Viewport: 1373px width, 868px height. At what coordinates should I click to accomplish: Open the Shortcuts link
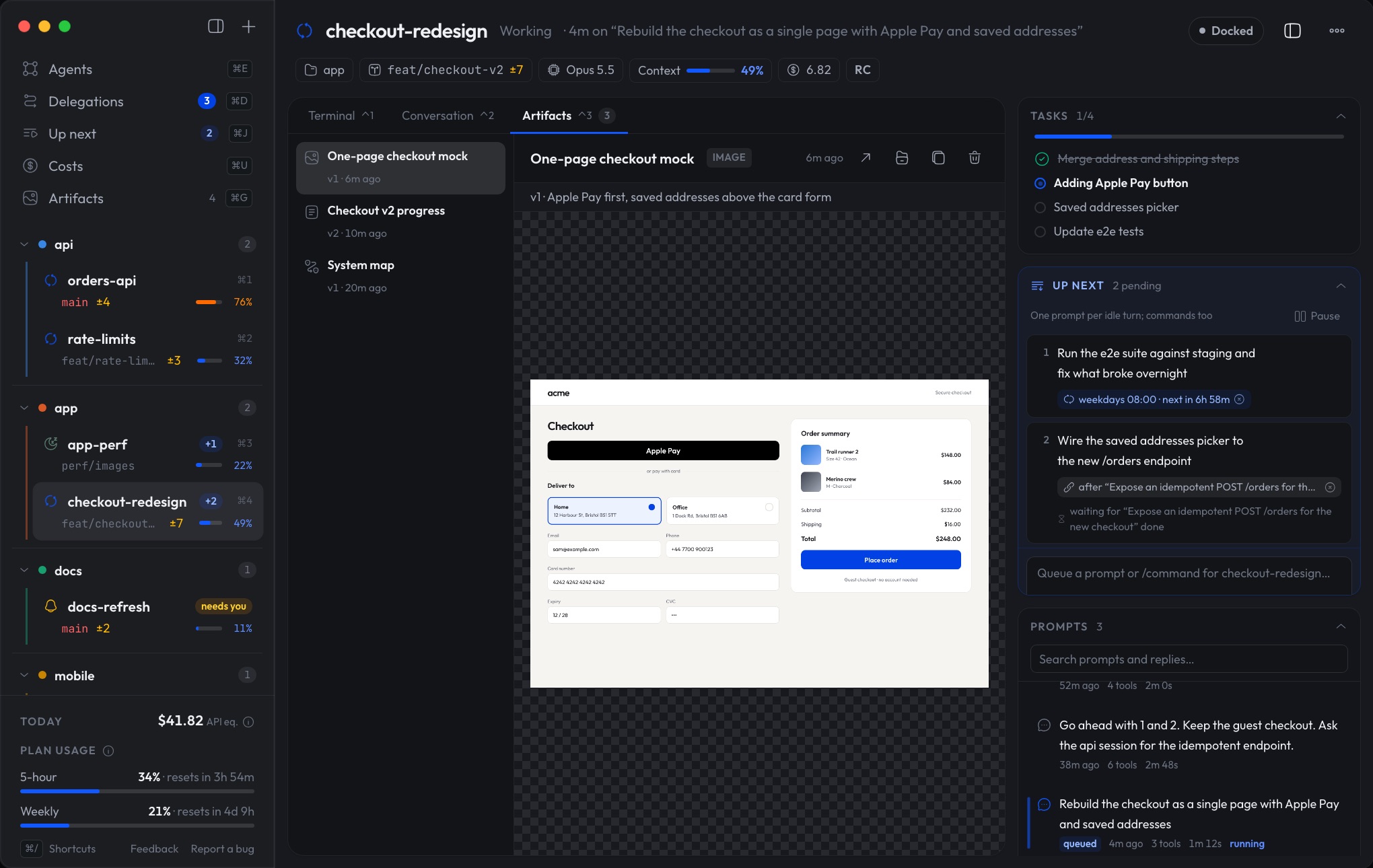(x=59, y=848)
